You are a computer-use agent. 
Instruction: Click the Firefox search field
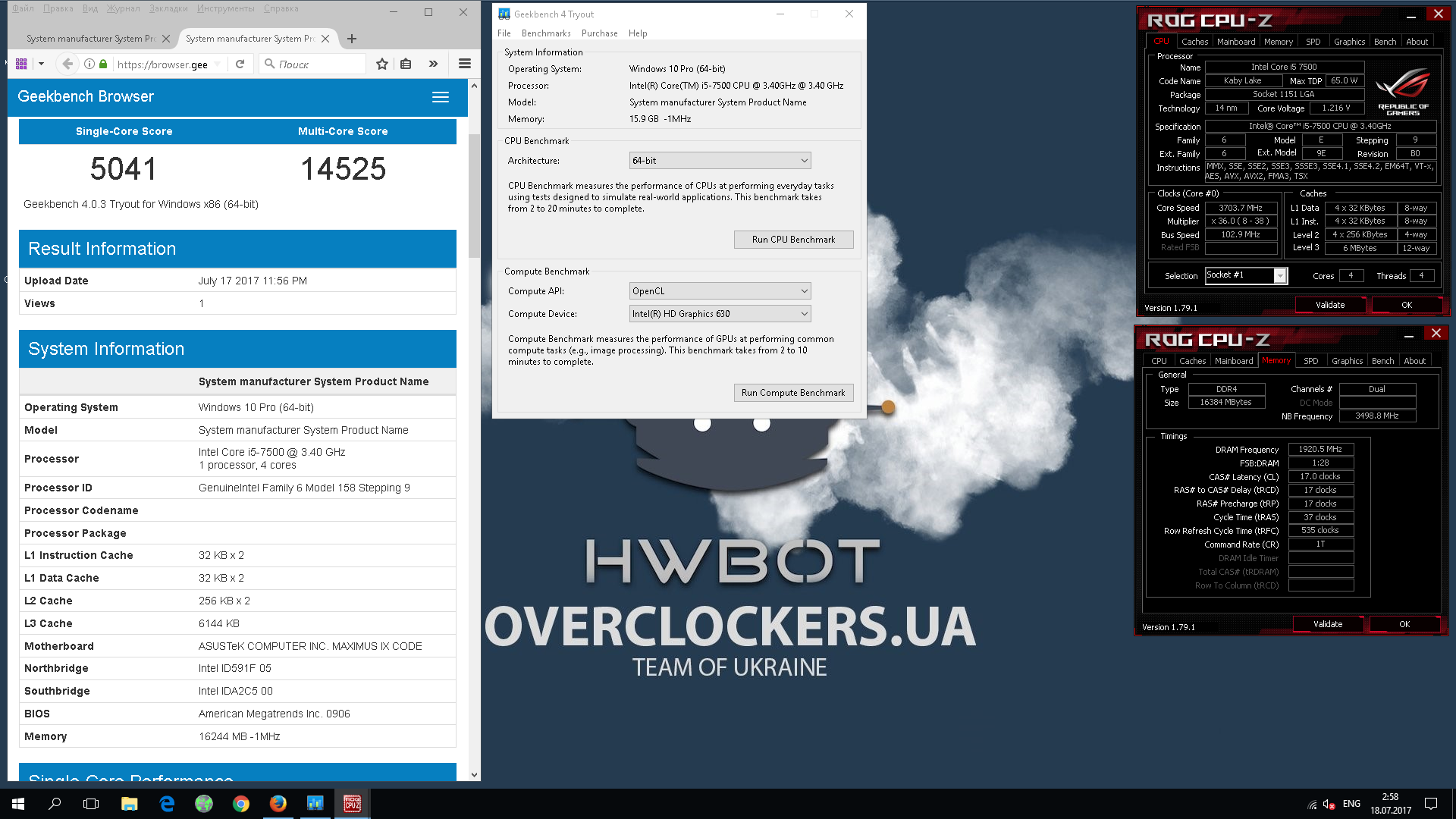click(x=313, y=64)
